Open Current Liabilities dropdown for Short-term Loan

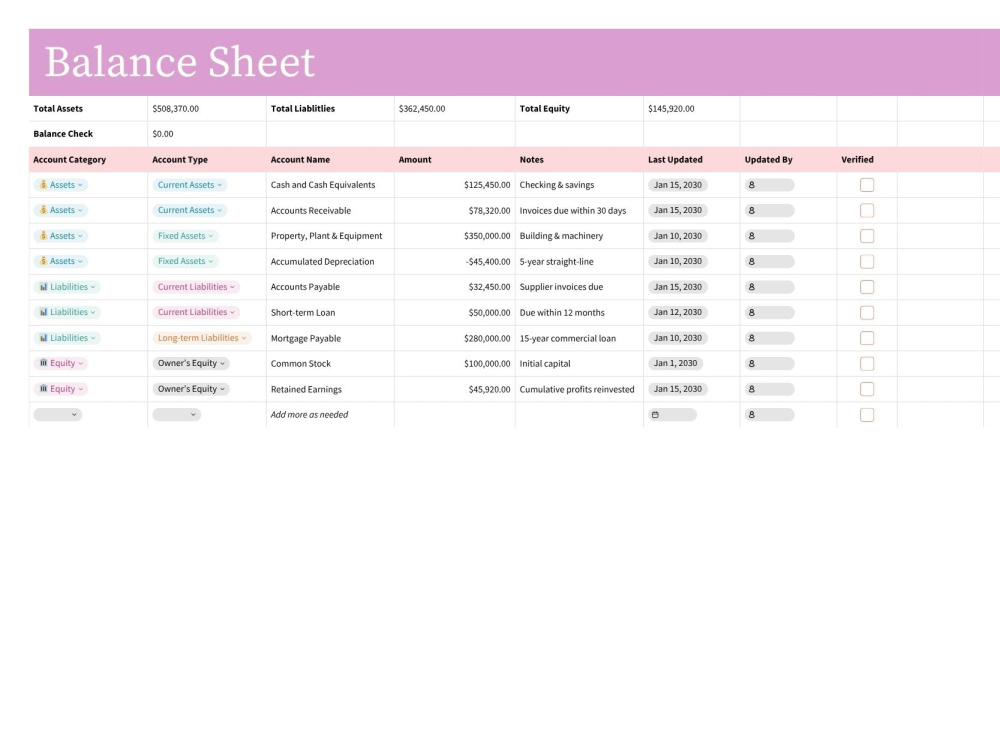[196, 312]
